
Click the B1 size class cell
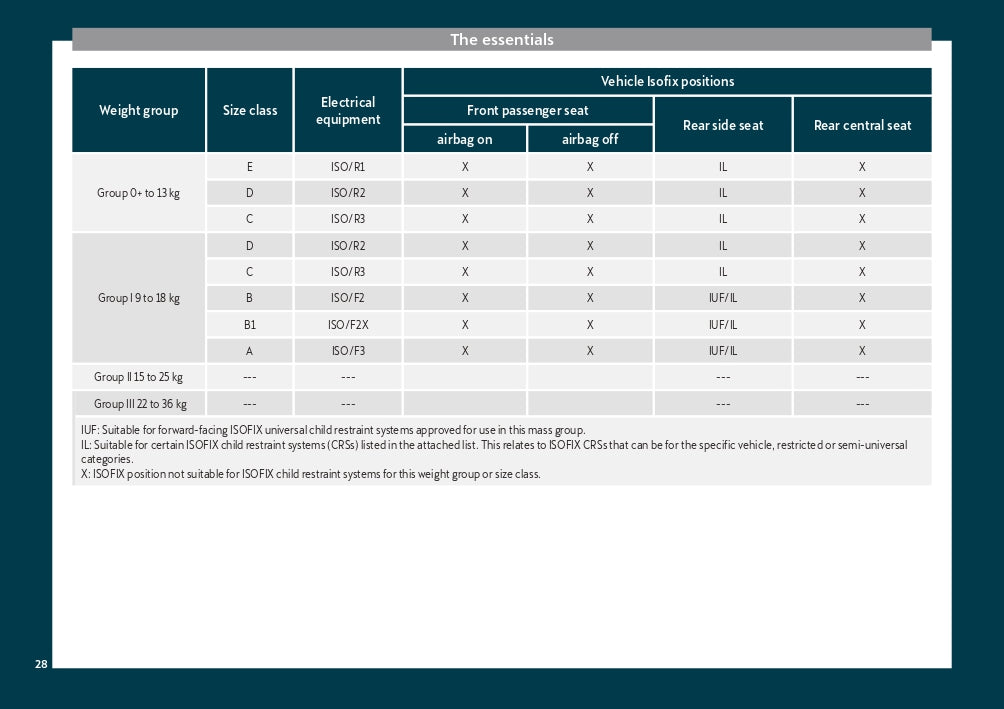point(250,325)
